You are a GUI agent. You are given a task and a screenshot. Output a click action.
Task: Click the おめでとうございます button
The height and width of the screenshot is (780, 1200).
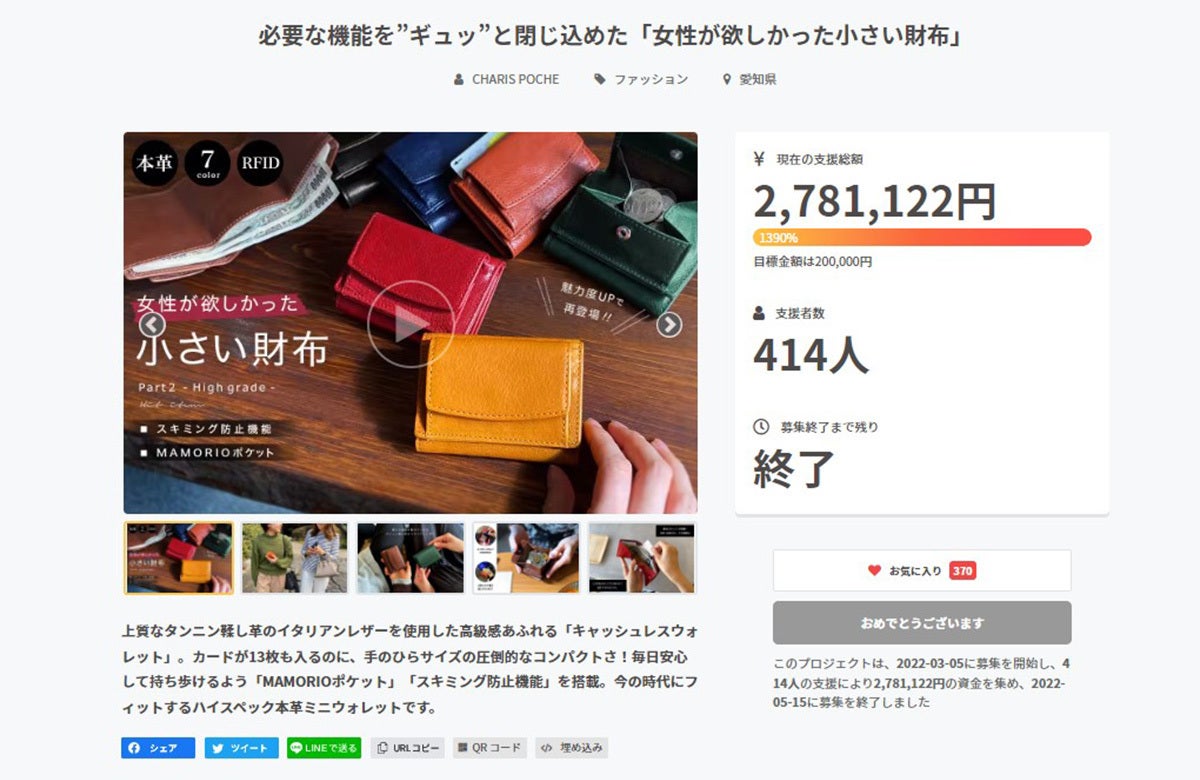922,623
